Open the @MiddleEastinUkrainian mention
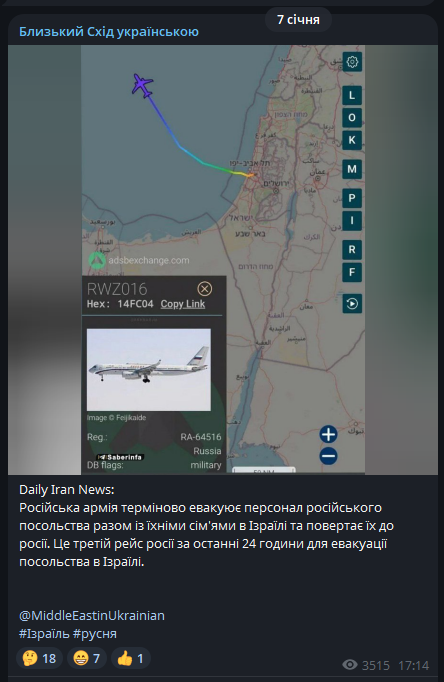Viewport: 444px width, 682px height. [x=92, y=615]
